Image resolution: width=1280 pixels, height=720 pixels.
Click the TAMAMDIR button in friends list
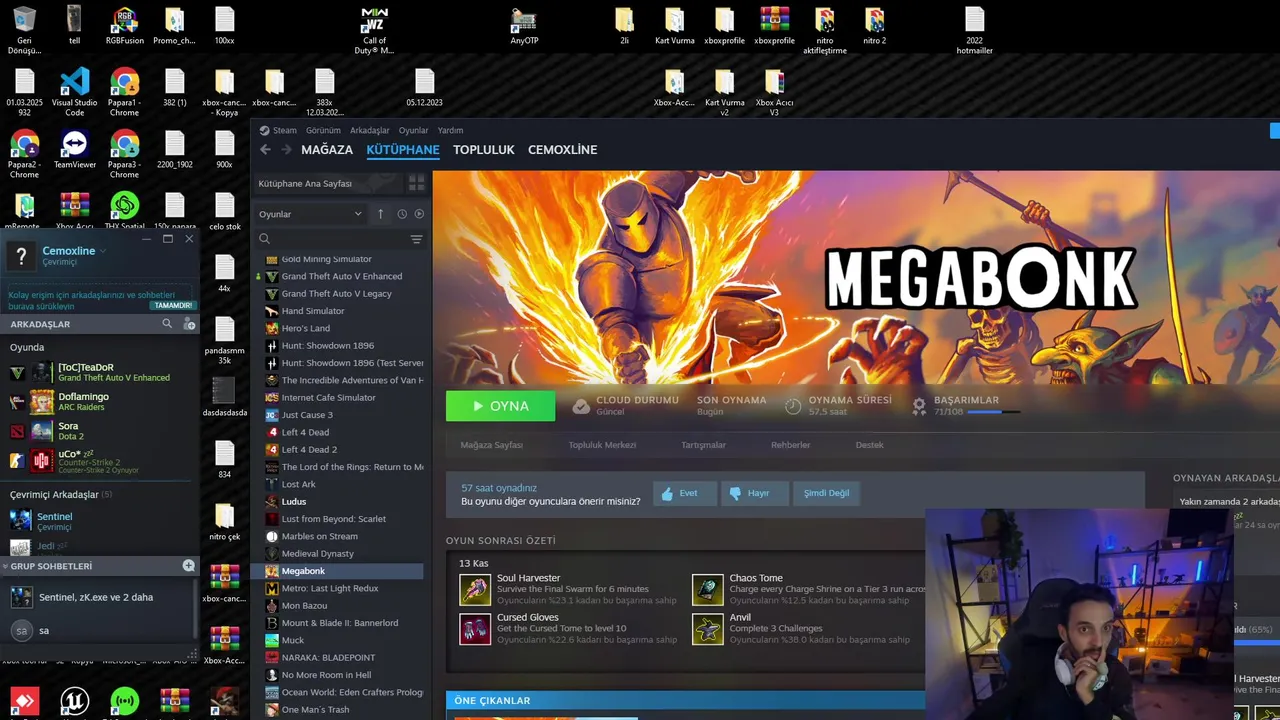[173, 305]
